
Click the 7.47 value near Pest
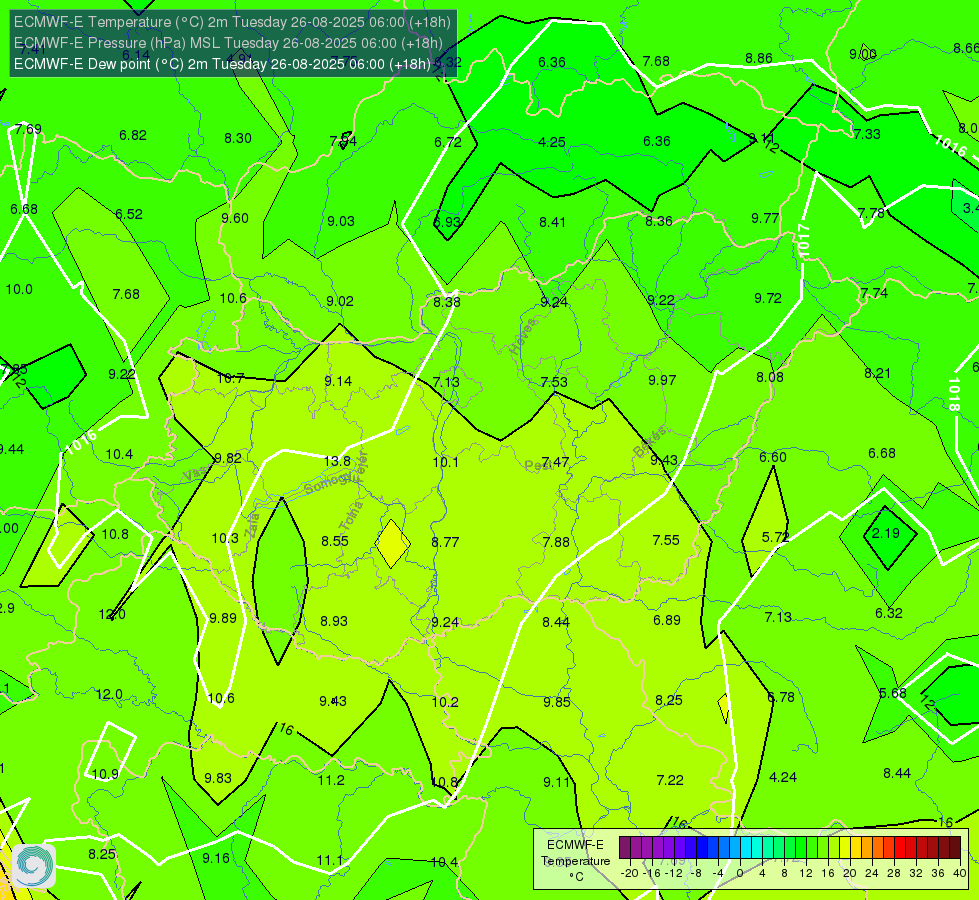pos(555,462)
